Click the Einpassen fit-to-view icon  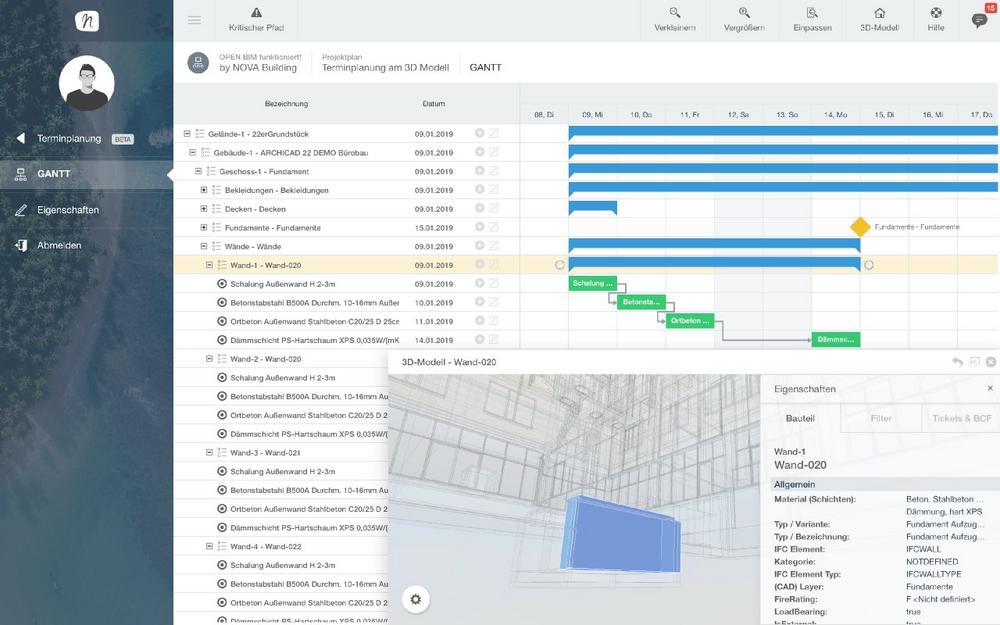tap(812, 13)
